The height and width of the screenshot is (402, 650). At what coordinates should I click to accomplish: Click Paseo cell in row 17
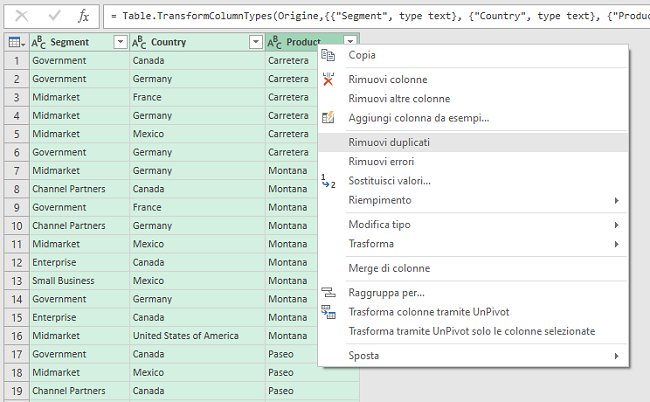(x=292, y=354)
